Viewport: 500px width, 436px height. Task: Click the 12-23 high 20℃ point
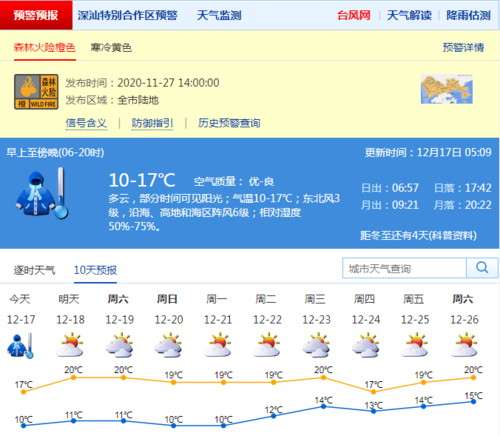coord(323,377)
